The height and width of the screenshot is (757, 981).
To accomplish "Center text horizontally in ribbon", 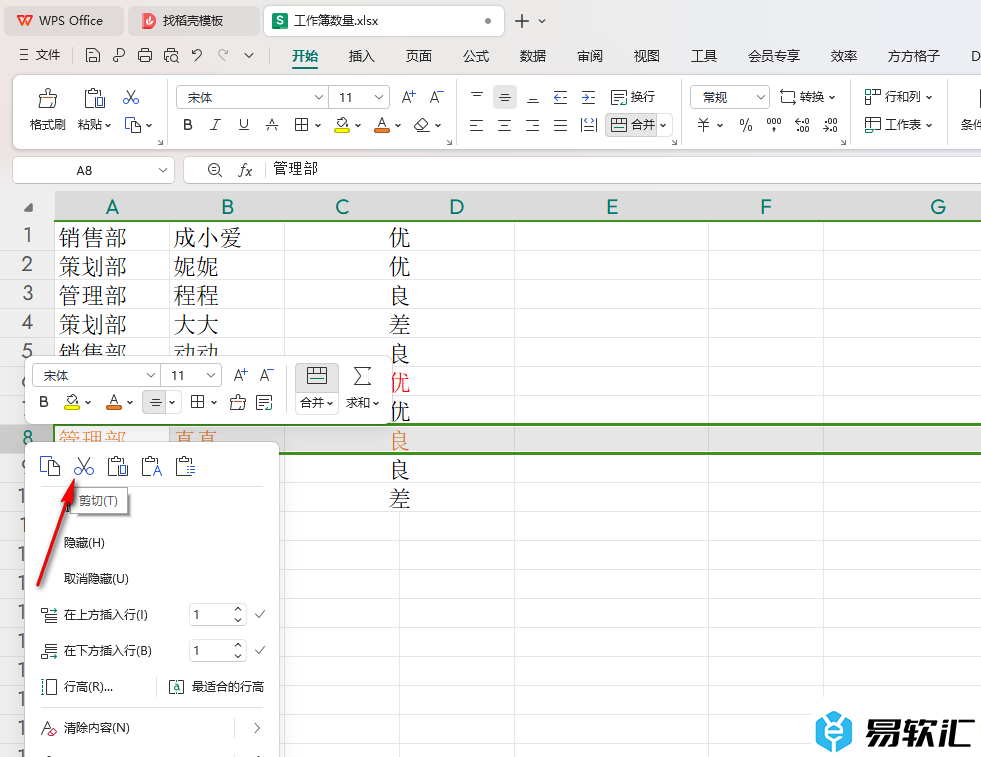I will click(505, 125).
